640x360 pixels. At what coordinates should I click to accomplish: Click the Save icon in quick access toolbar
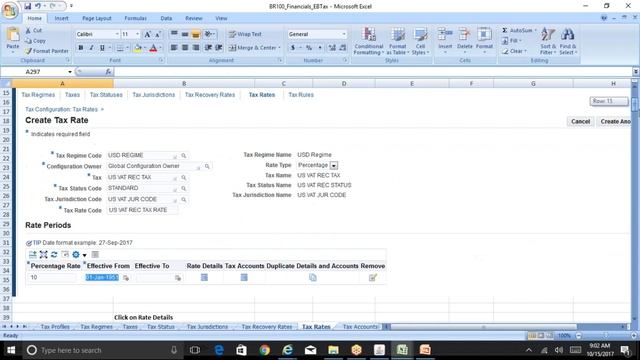tap(27, 6)
